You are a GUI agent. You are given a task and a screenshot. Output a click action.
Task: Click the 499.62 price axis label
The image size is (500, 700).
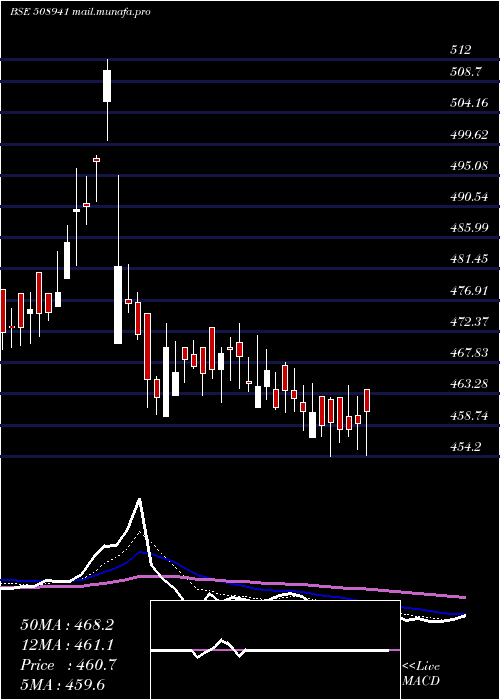(468, 134)
